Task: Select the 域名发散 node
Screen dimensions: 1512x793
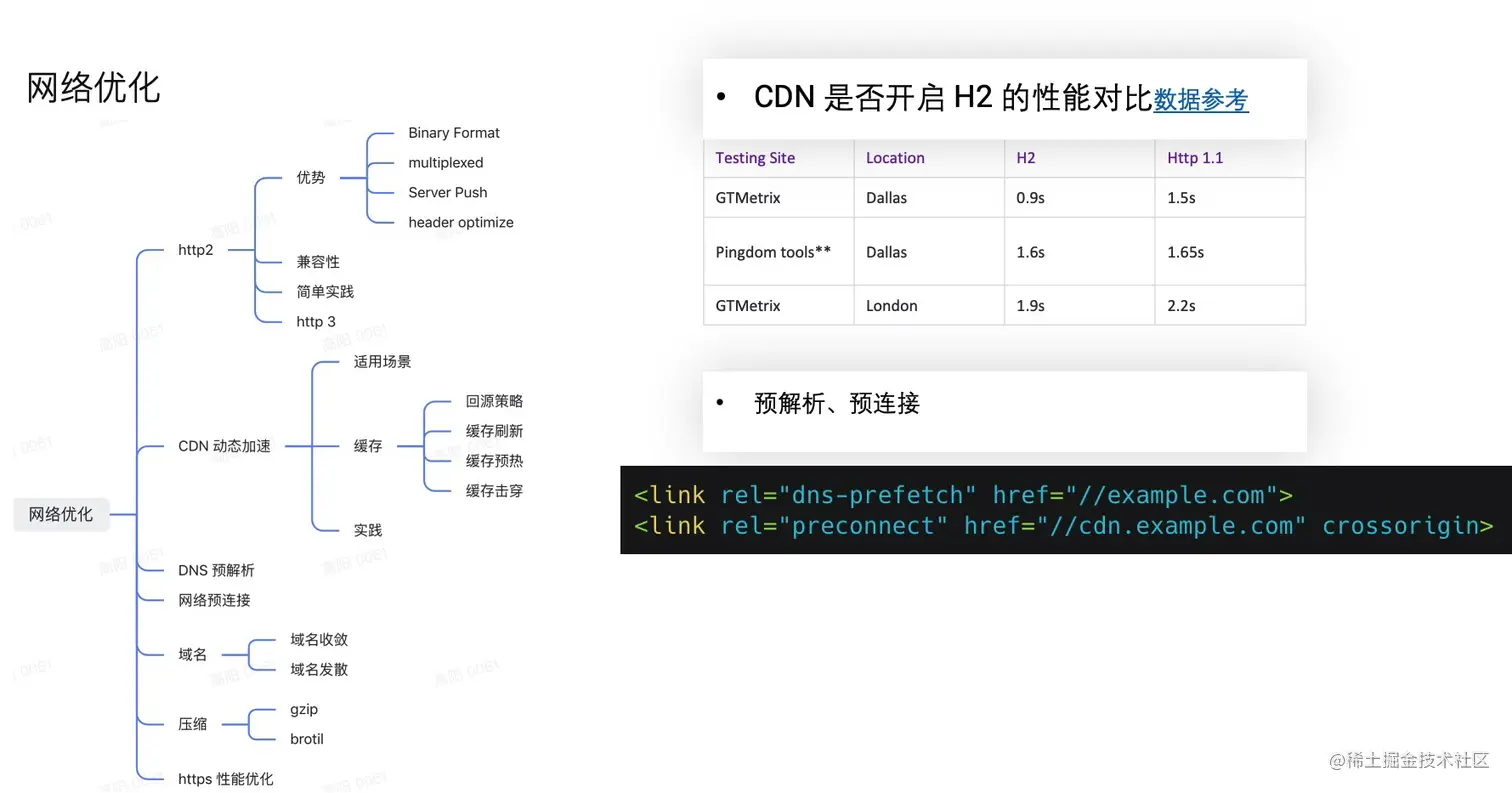Action: [x=319, y=669]
